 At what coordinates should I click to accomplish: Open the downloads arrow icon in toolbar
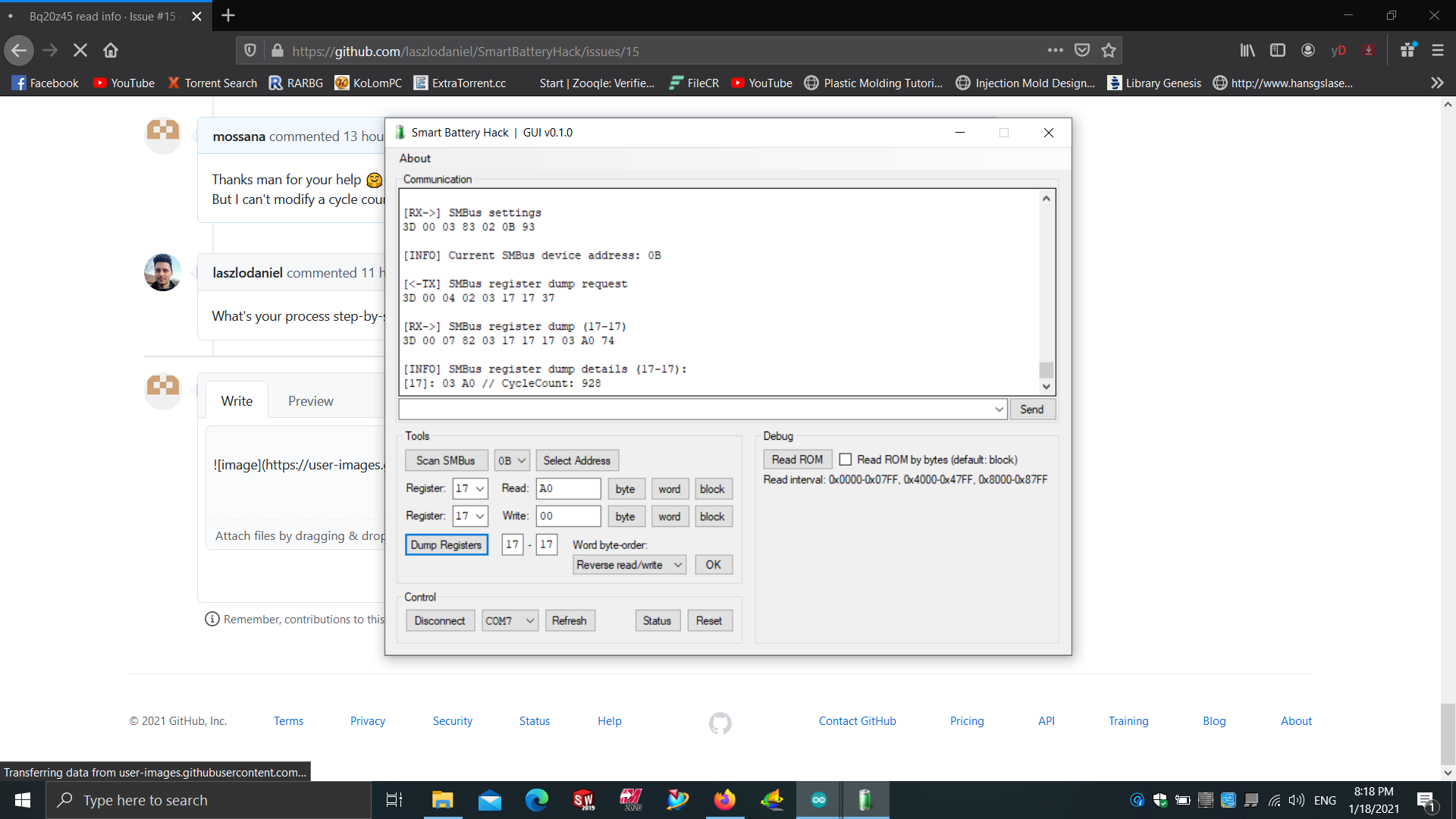click(x=1368, y=50)
